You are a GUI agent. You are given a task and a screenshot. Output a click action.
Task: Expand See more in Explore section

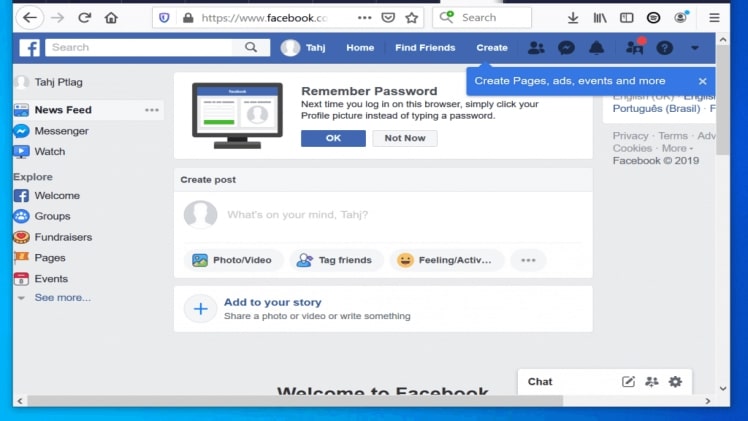point(62,298)
